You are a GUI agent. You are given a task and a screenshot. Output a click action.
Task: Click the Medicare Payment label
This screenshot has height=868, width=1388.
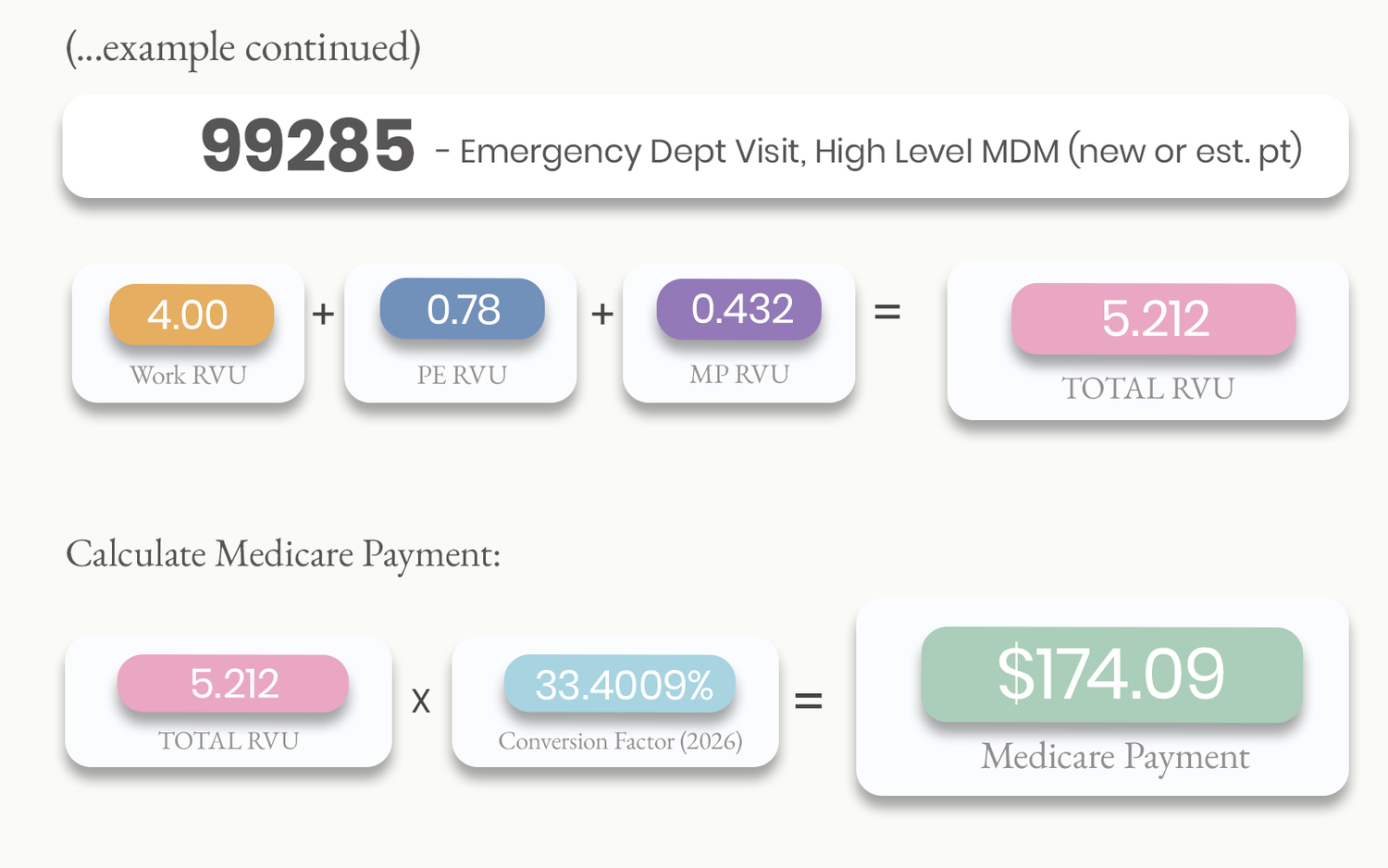(1115, 757)
